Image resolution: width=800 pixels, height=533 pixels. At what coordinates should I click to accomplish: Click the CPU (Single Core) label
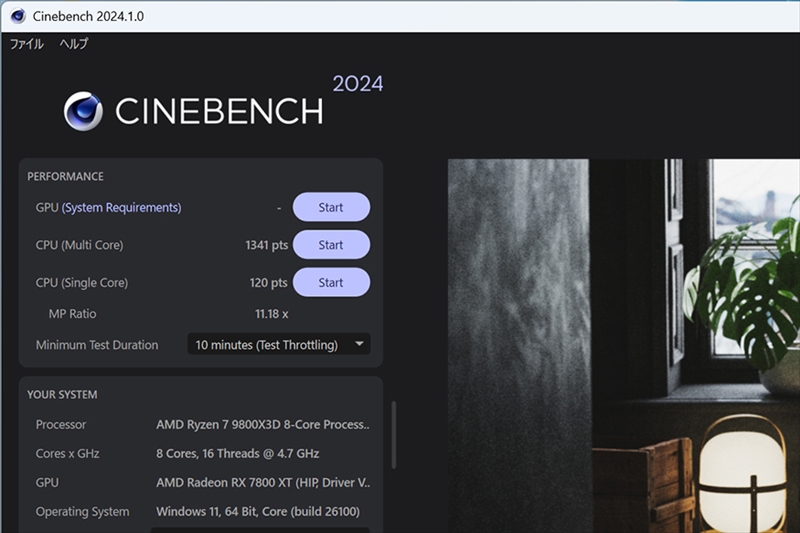pyautogui.click(x=82, y=283)
